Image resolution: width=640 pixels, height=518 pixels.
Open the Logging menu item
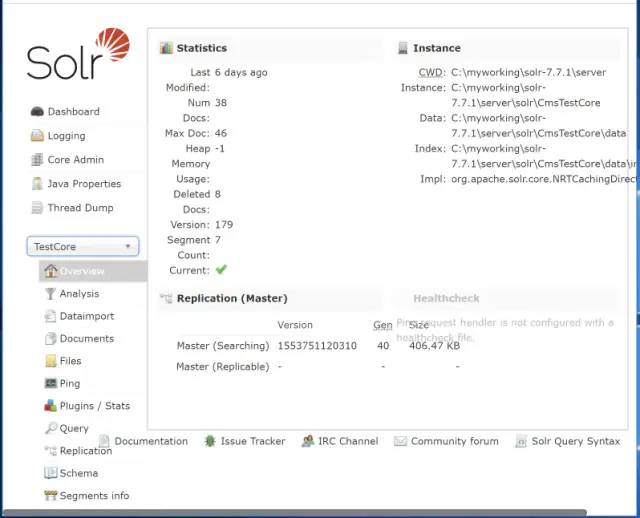coord(67,136)
